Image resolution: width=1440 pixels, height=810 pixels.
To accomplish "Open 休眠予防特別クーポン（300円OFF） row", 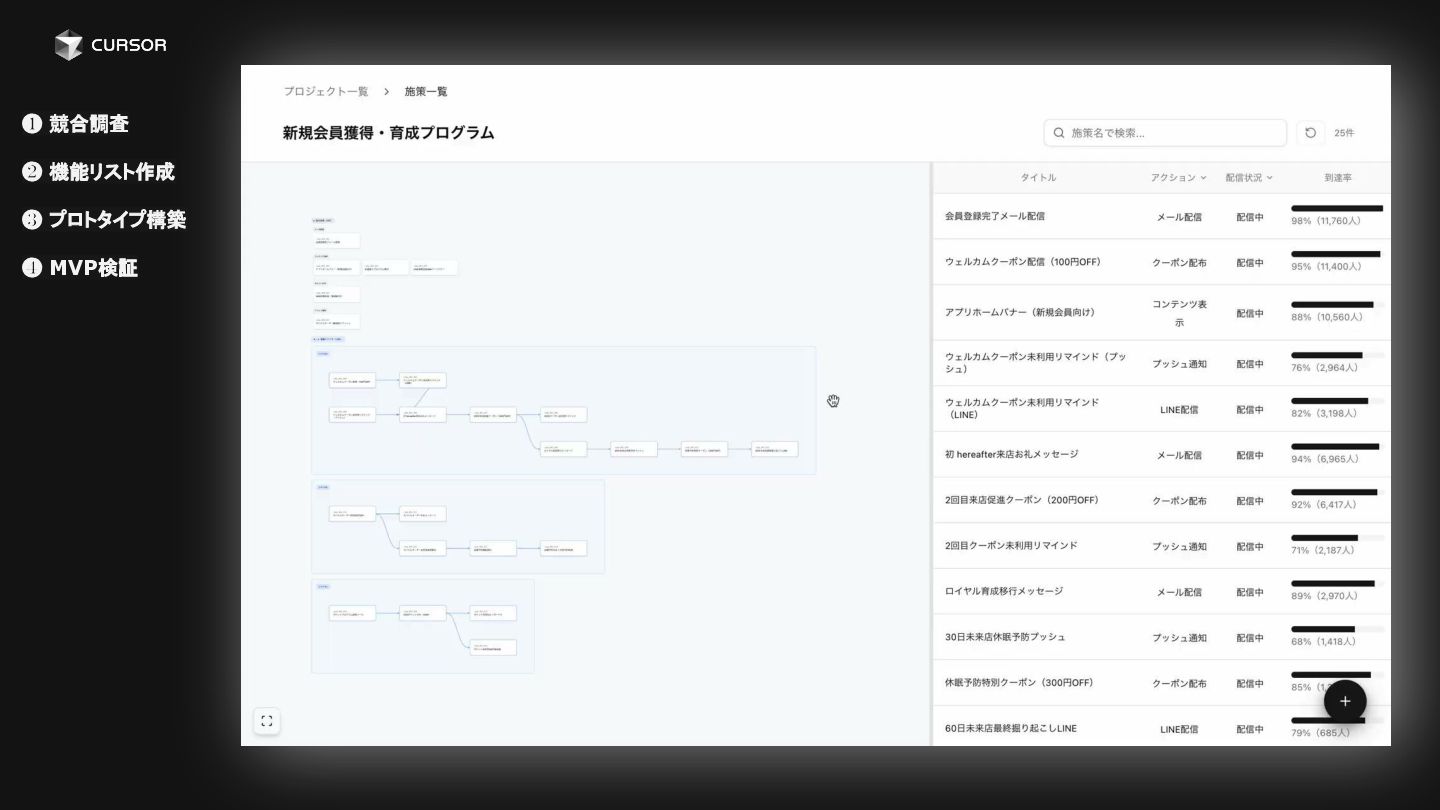I will point(1161,683).
